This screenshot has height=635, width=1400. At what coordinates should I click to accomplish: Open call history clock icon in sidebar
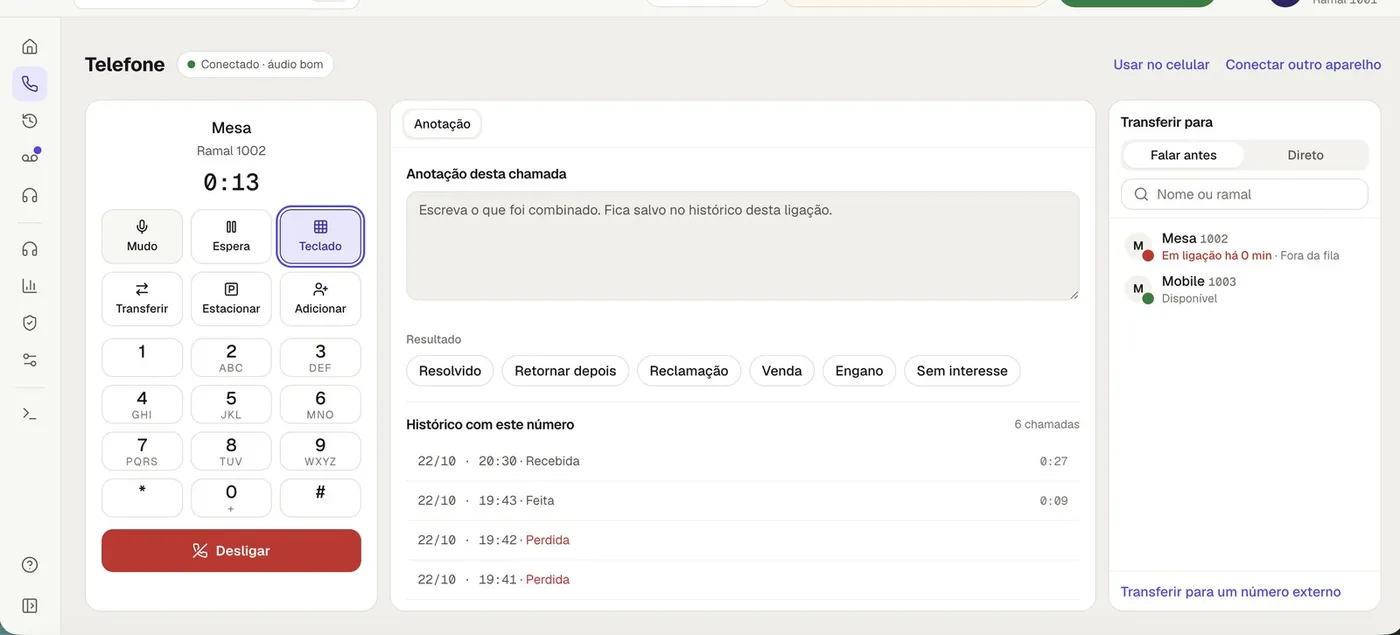coord(30,121)
